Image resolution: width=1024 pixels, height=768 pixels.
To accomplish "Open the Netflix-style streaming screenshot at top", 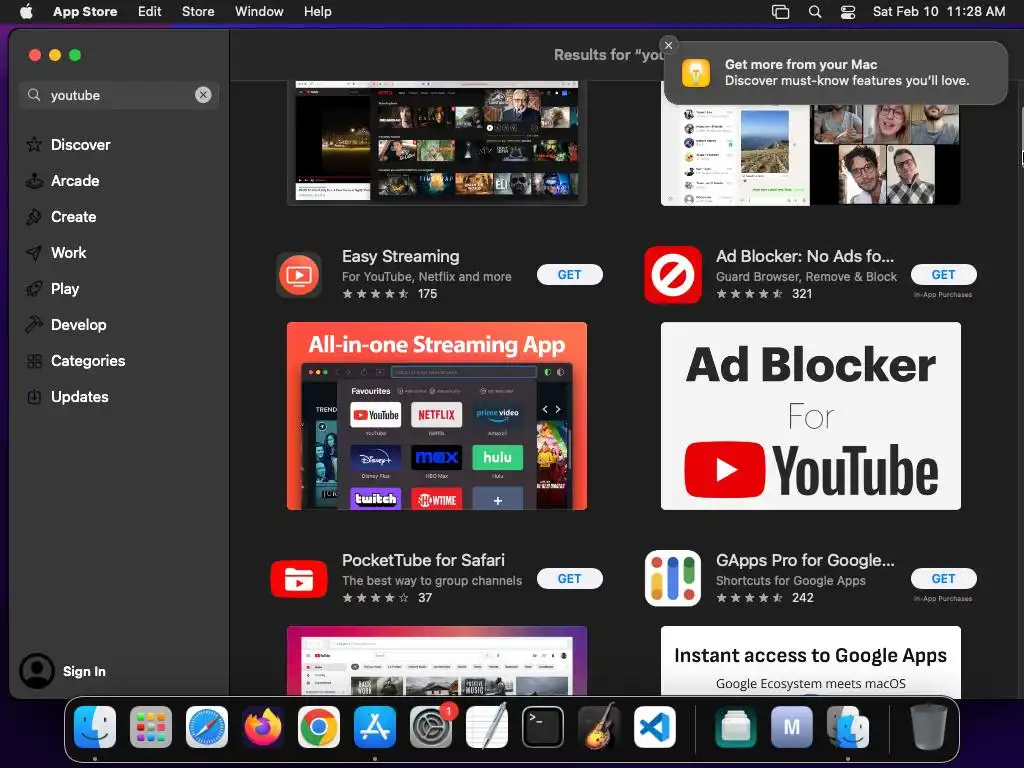I will point(437,143).
